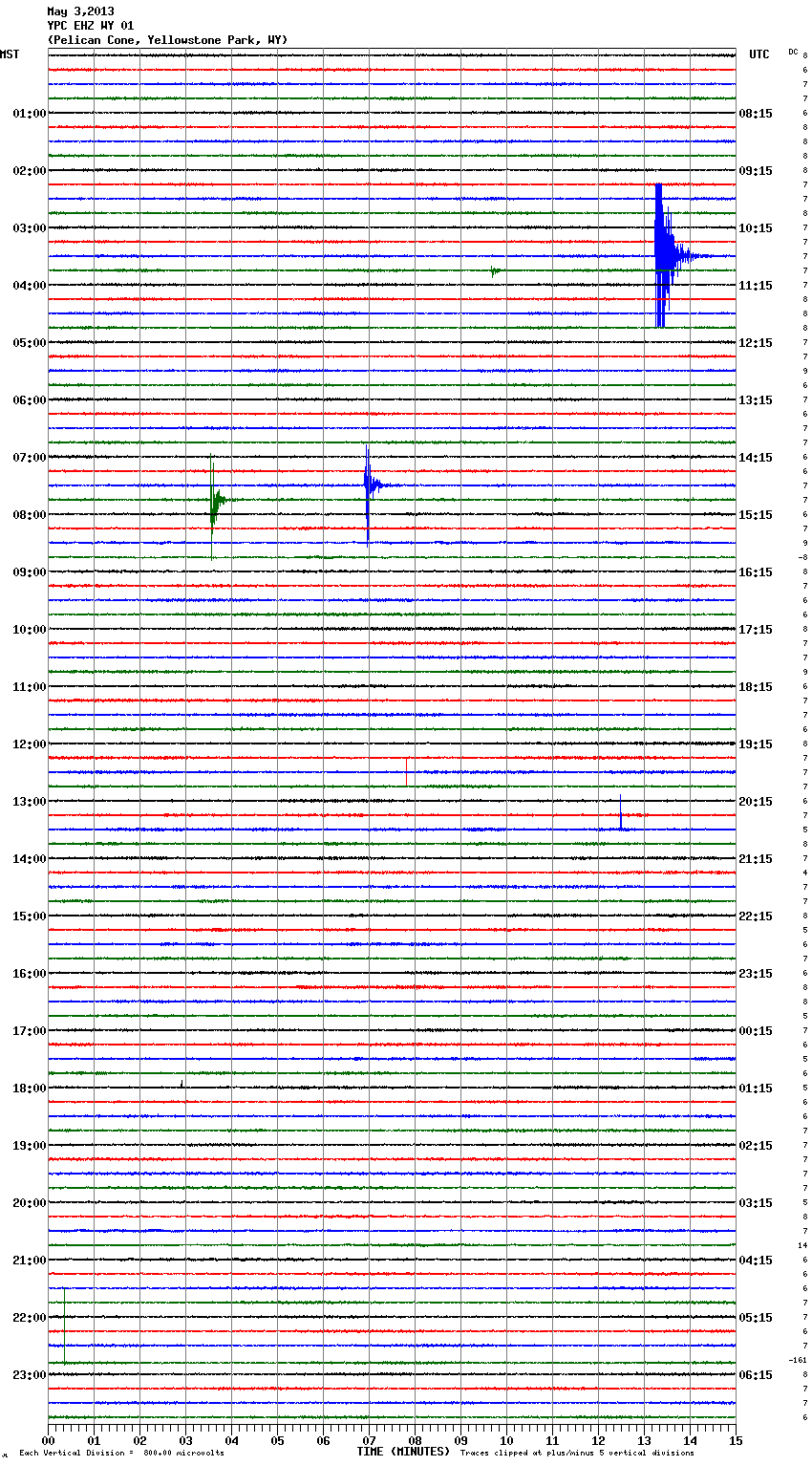Click the MST column header
The image size is (812, 1466).
pos(10,54)
